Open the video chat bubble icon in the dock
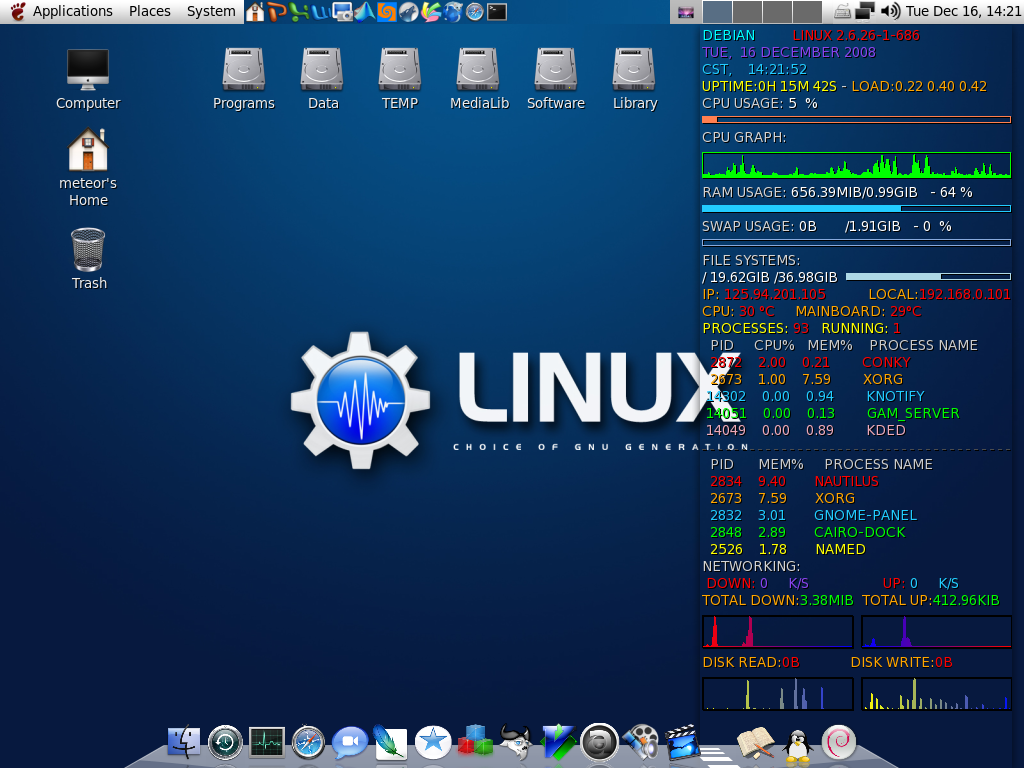Viewport: 1024px width, 768px height. pos(350,743)
